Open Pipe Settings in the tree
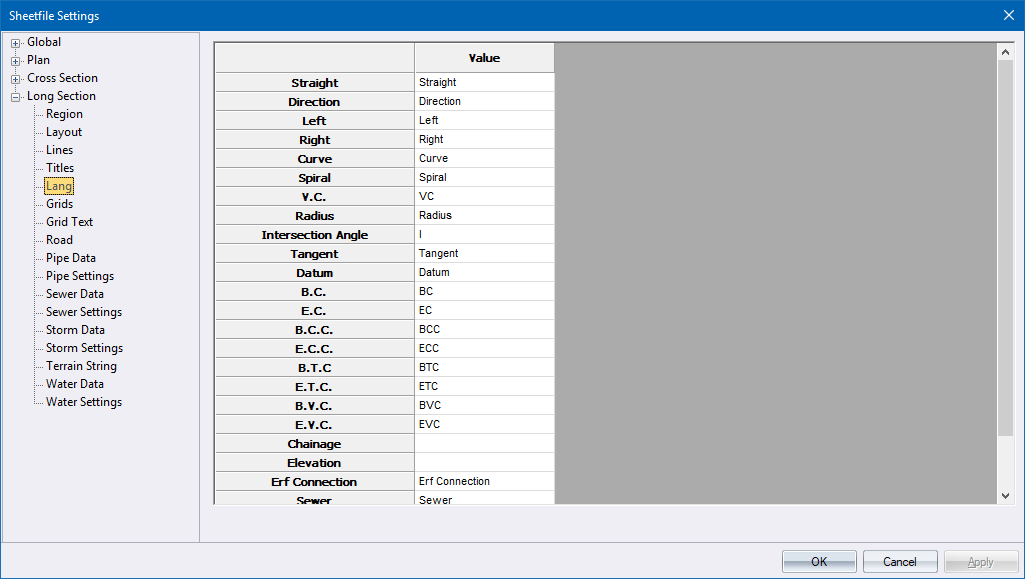This screenshot has height=579, width=1025. (80, 276)
